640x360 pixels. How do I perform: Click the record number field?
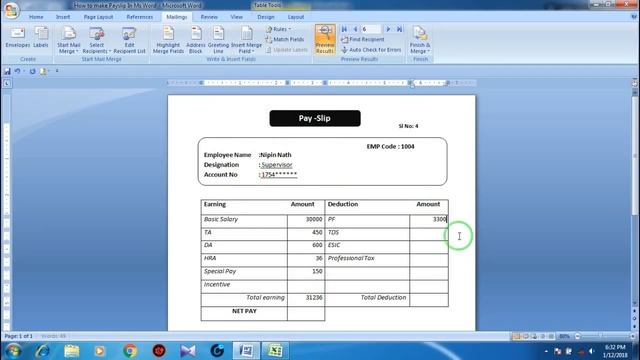[371, 29]
